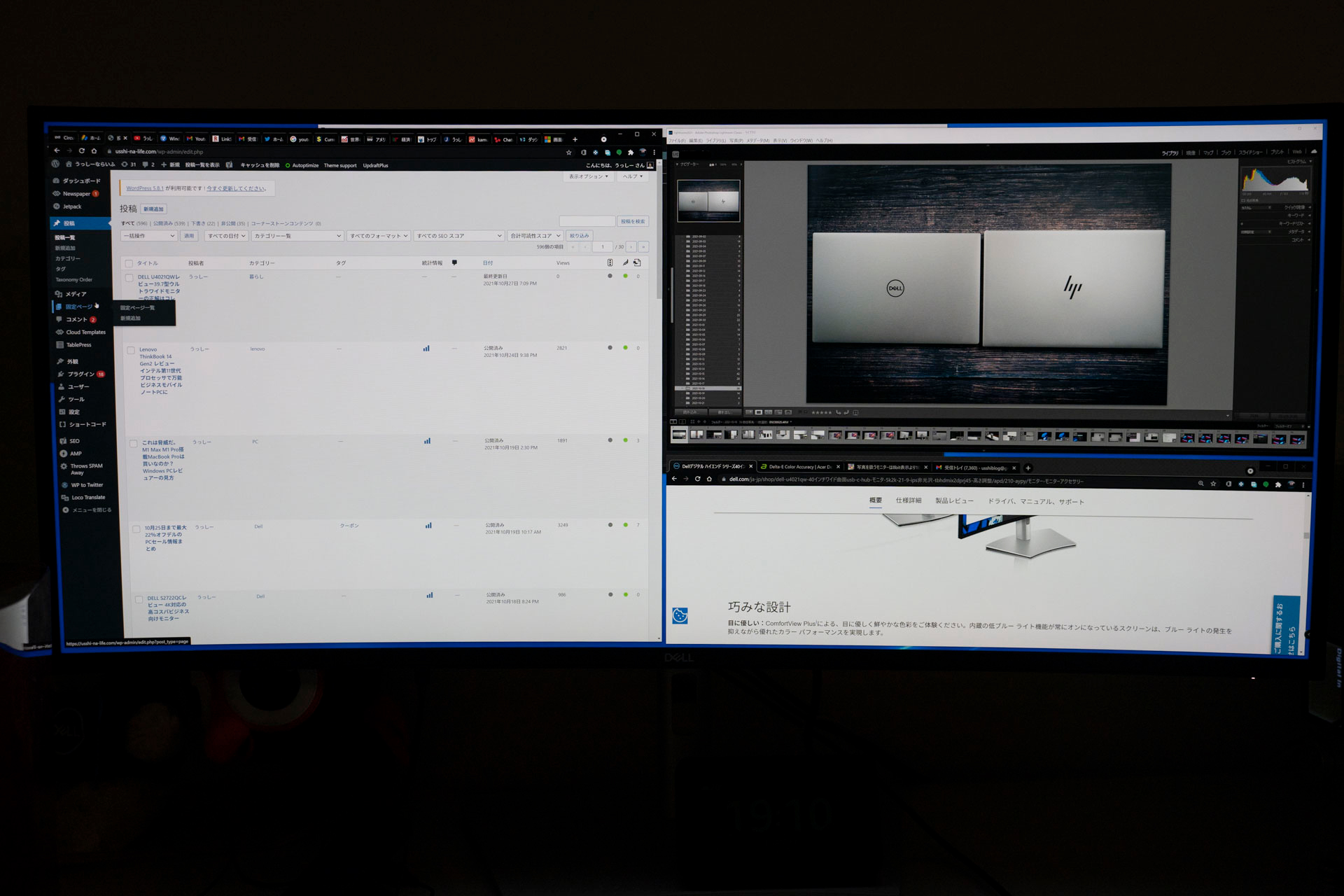Screen dimensions: 1344x896
Task: Check the Lenovo ThinkBook 14 post row
Action: 131,350
